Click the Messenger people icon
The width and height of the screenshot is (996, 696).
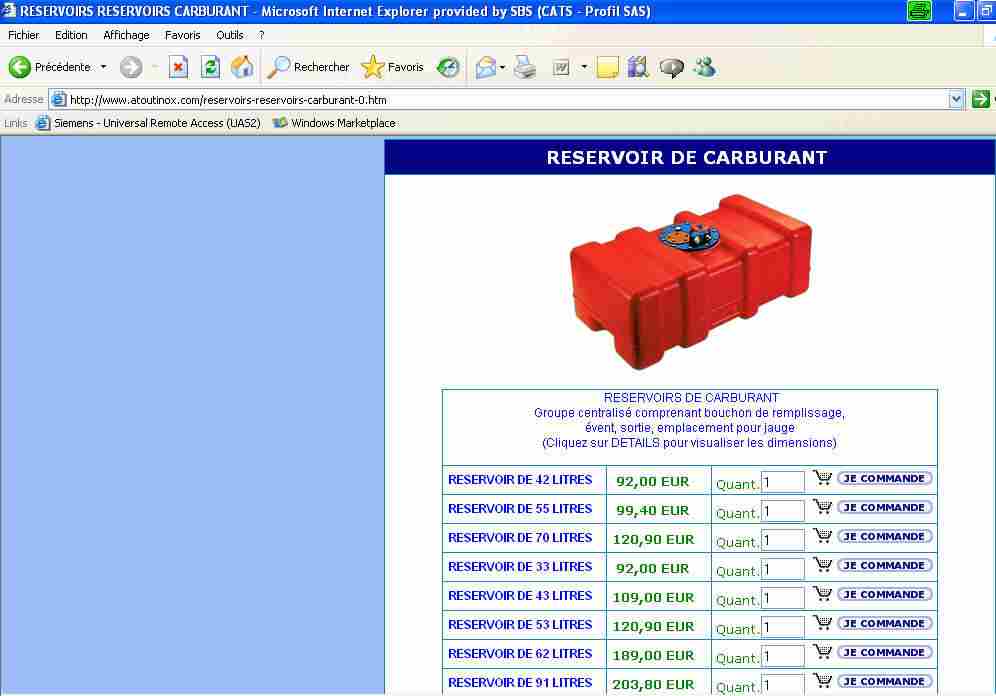click(704, 67)
